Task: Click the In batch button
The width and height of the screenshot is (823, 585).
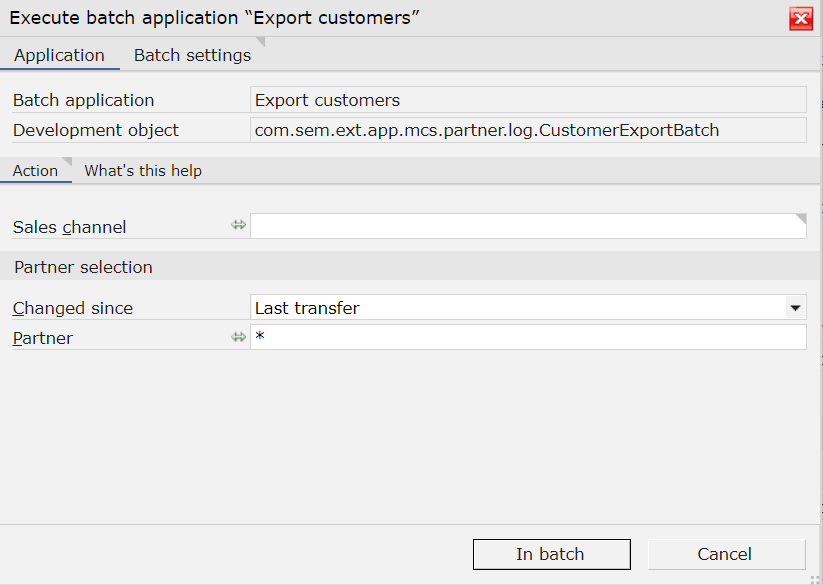Action: coord(552,554)
